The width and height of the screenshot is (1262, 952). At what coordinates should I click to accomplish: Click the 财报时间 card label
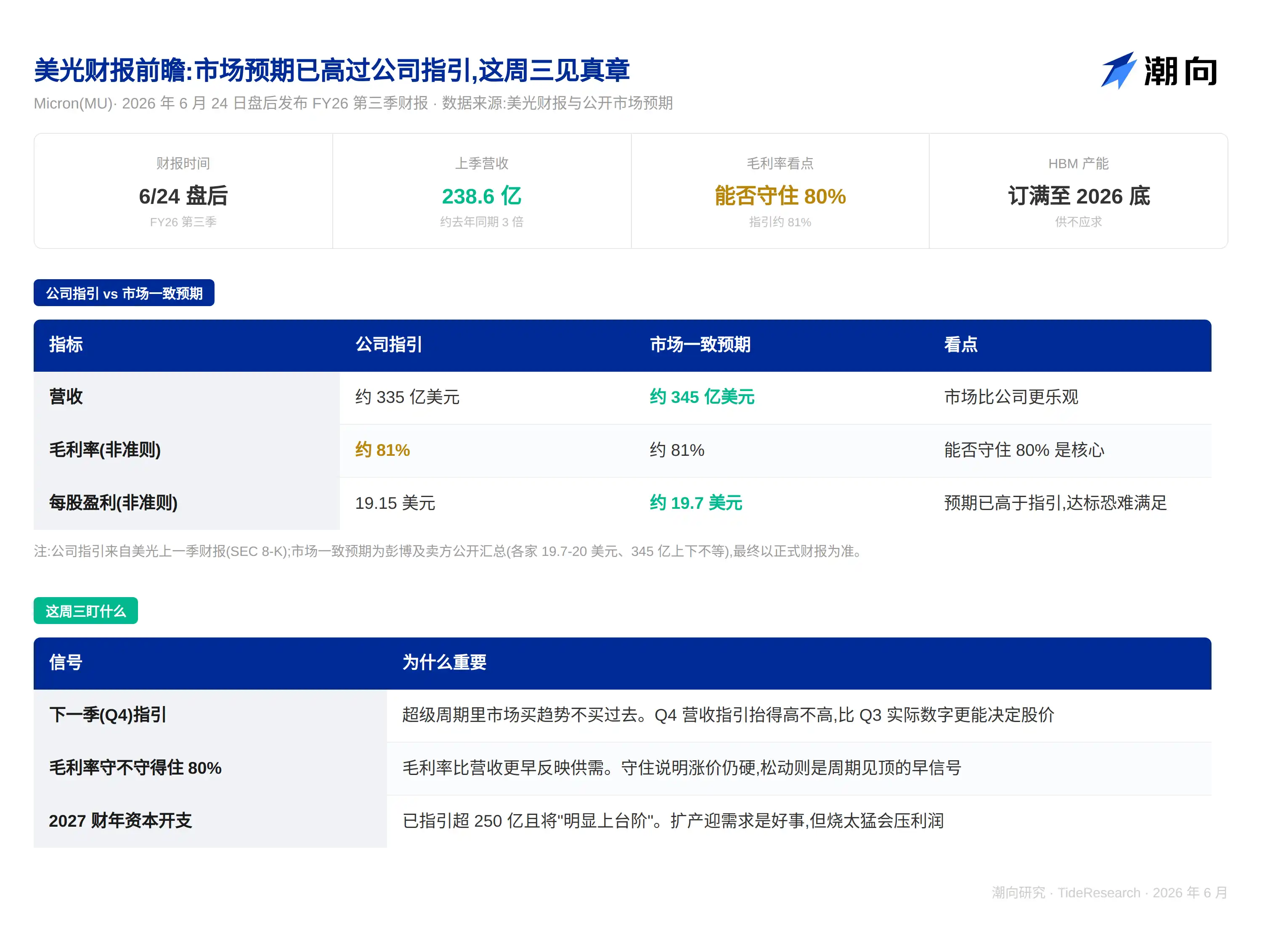[183, 164]
